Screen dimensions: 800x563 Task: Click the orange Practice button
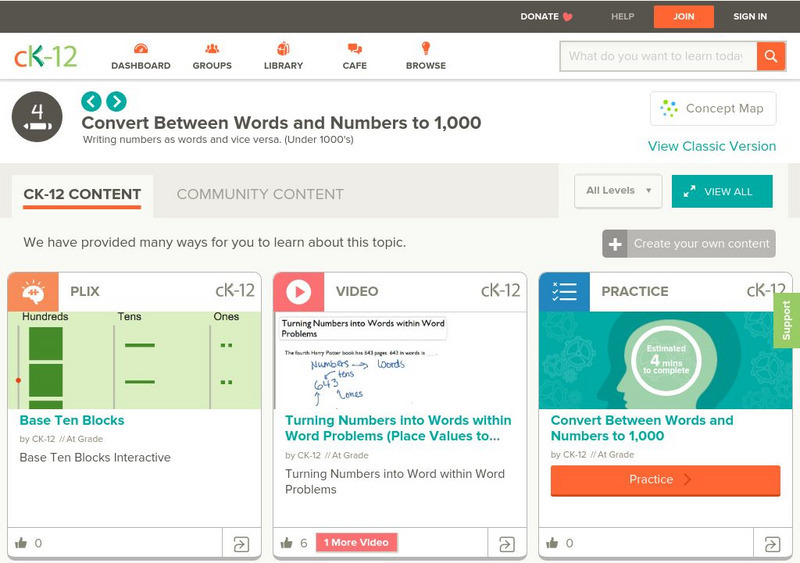[x=665, y=480]
